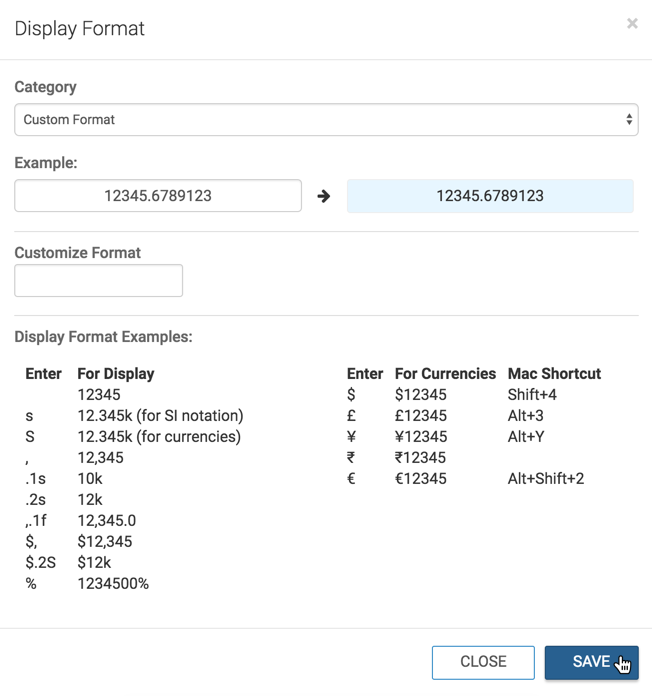
Task: Click the '$.2S' format code entry
Action: click(40, 562)
